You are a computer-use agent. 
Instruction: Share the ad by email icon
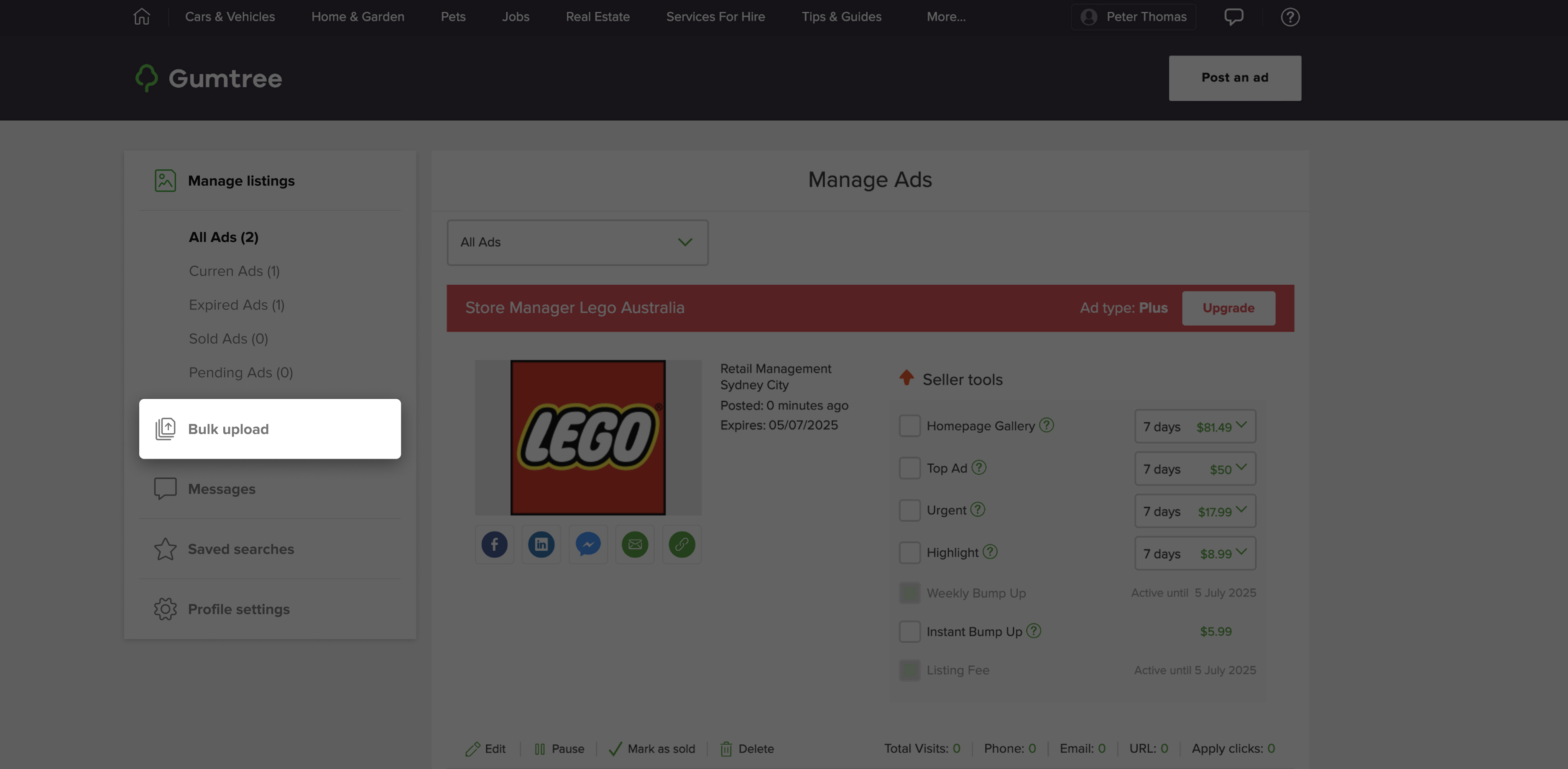pyautogui.click(x=635, y=544)
